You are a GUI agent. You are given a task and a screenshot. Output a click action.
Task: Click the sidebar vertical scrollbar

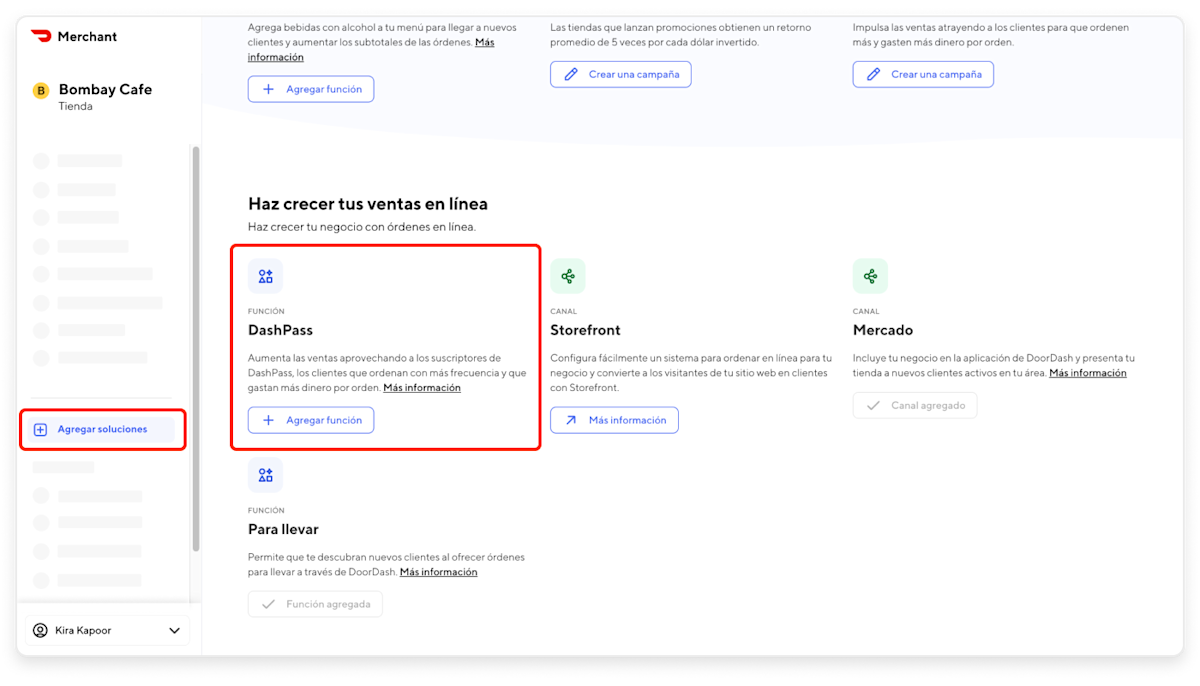(196, 350)
